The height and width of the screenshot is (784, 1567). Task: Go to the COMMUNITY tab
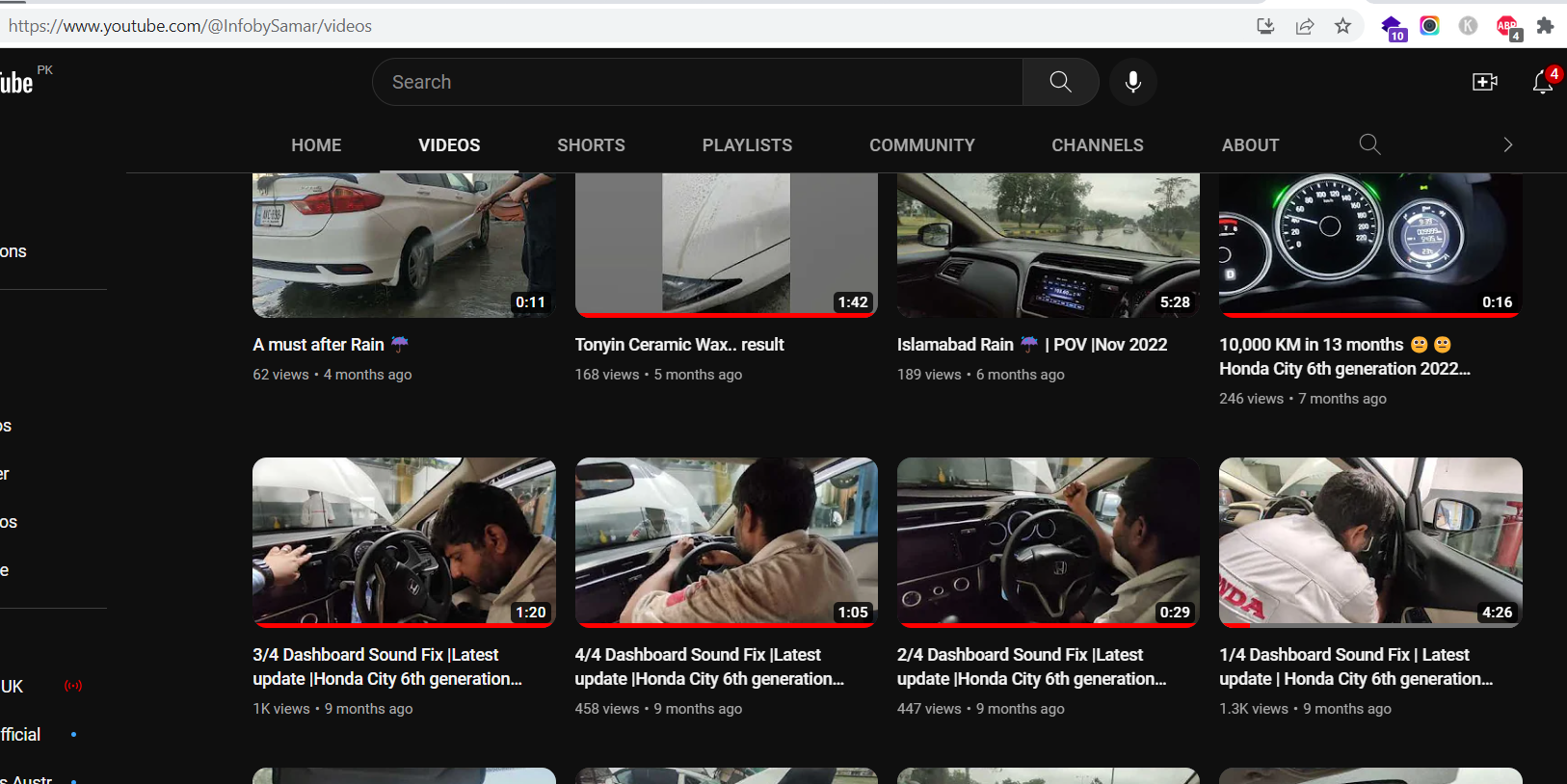pyautogui.click(x=922, y=145)
